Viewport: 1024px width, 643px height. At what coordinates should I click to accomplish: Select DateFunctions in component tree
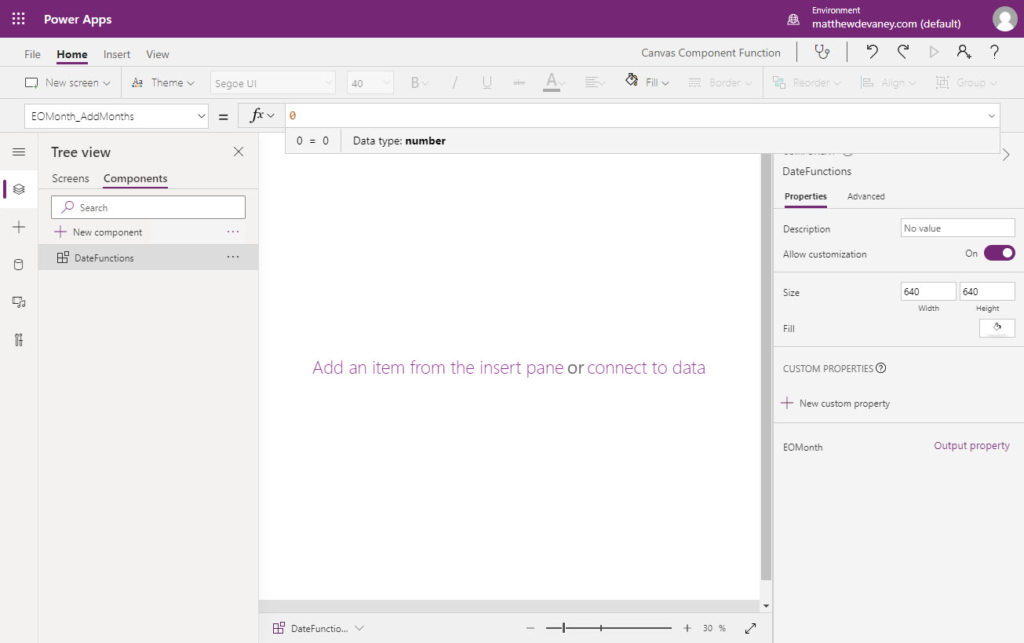tap(148, 257)
